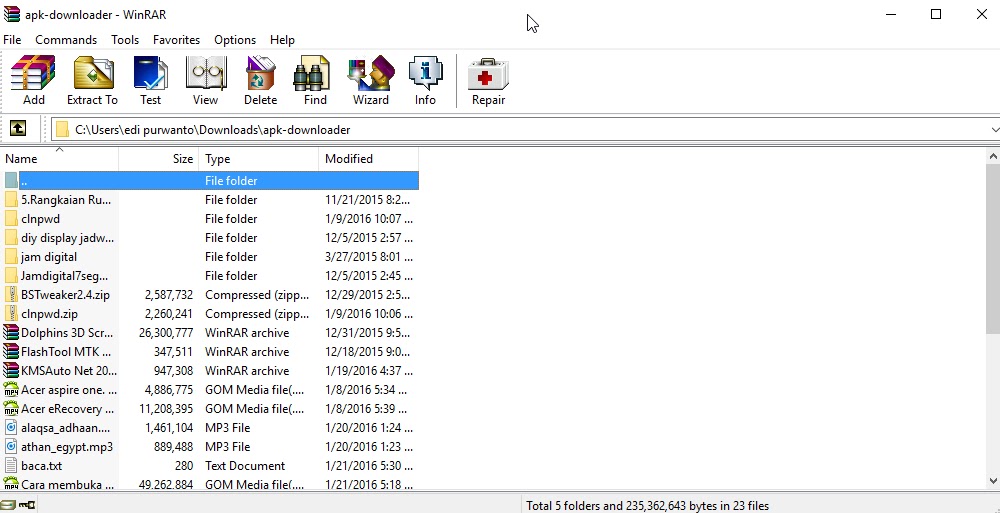1000x513 pixels.
Task: Open the Favorites menu
Action: [177, 40]
